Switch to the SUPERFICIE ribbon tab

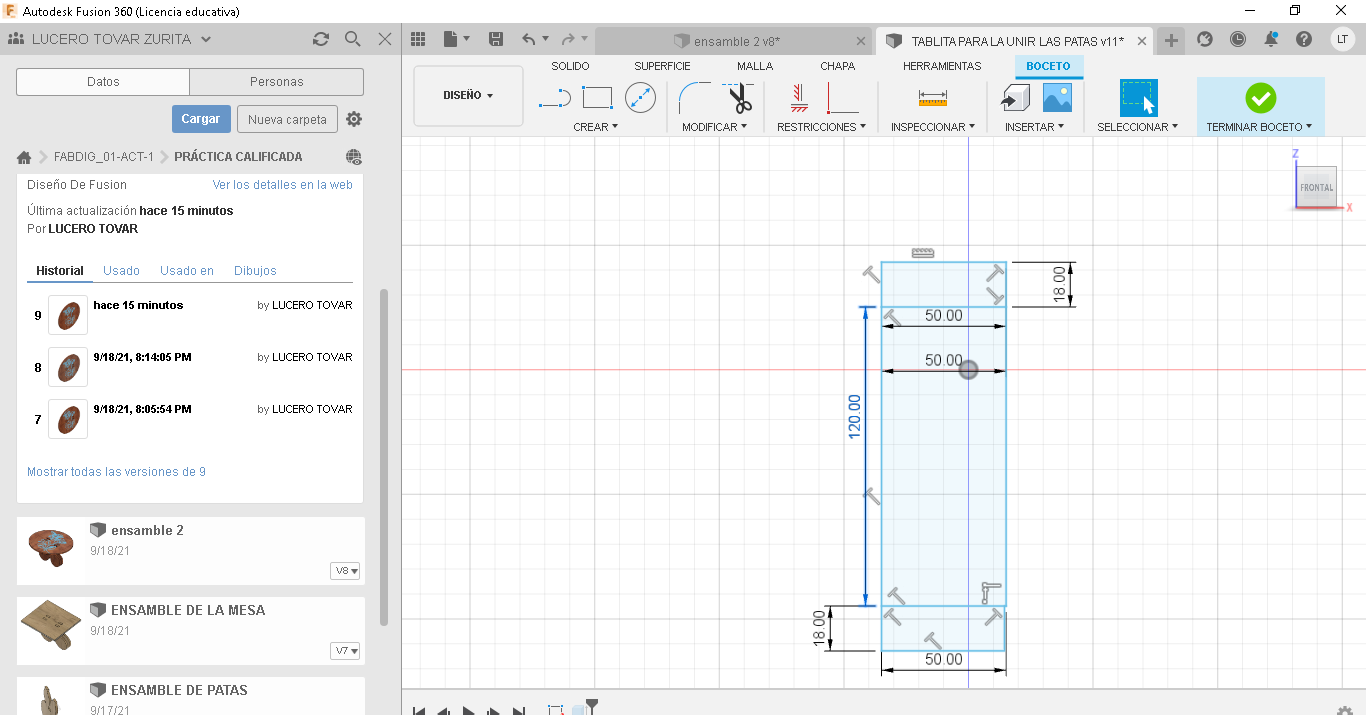point(662,66)
